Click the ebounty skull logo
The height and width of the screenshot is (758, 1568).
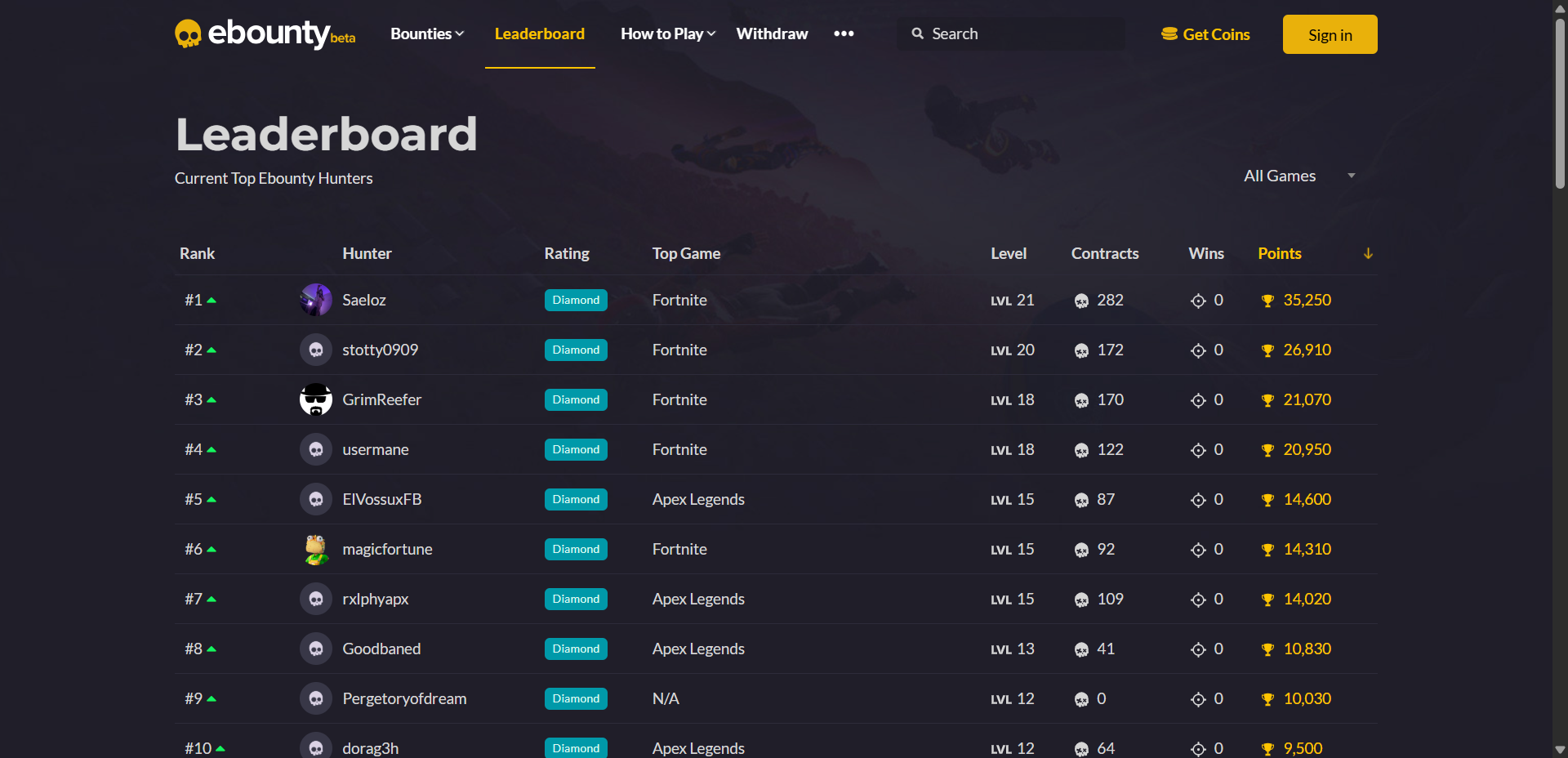(x=188, y=34)
